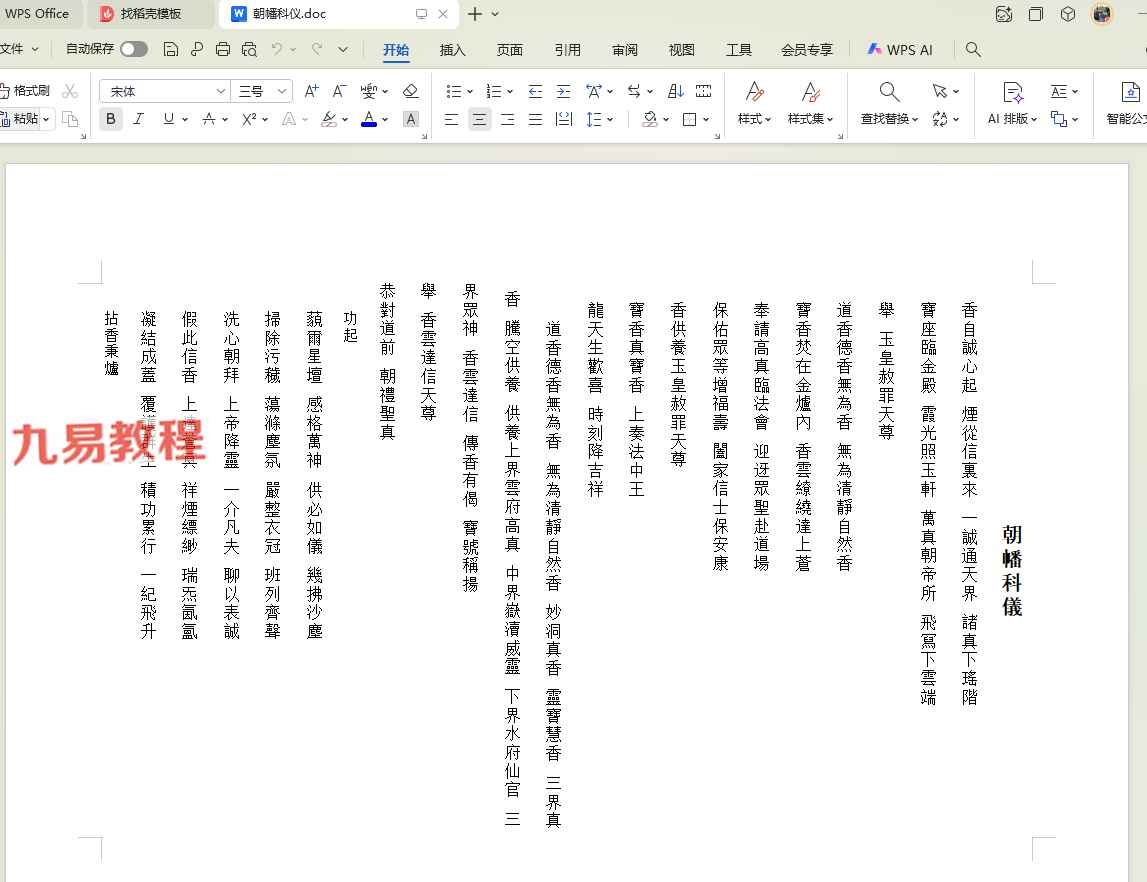Click the search magnifier next to WPS AI

click(973, 49)
